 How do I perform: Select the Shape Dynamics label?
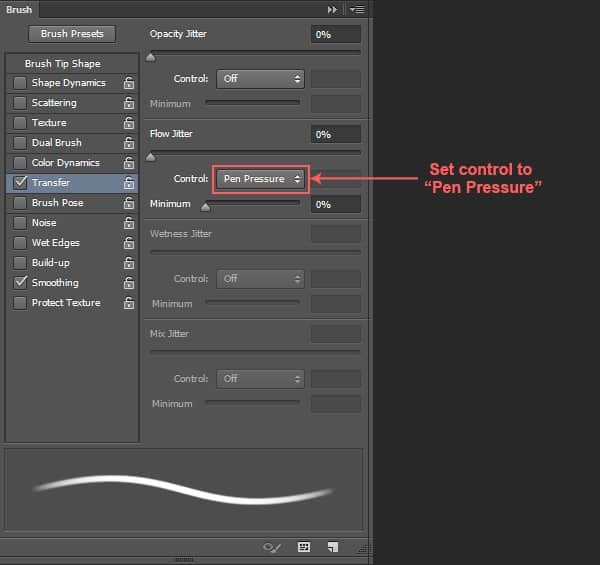pyautogui.click(x=68, y=83)
